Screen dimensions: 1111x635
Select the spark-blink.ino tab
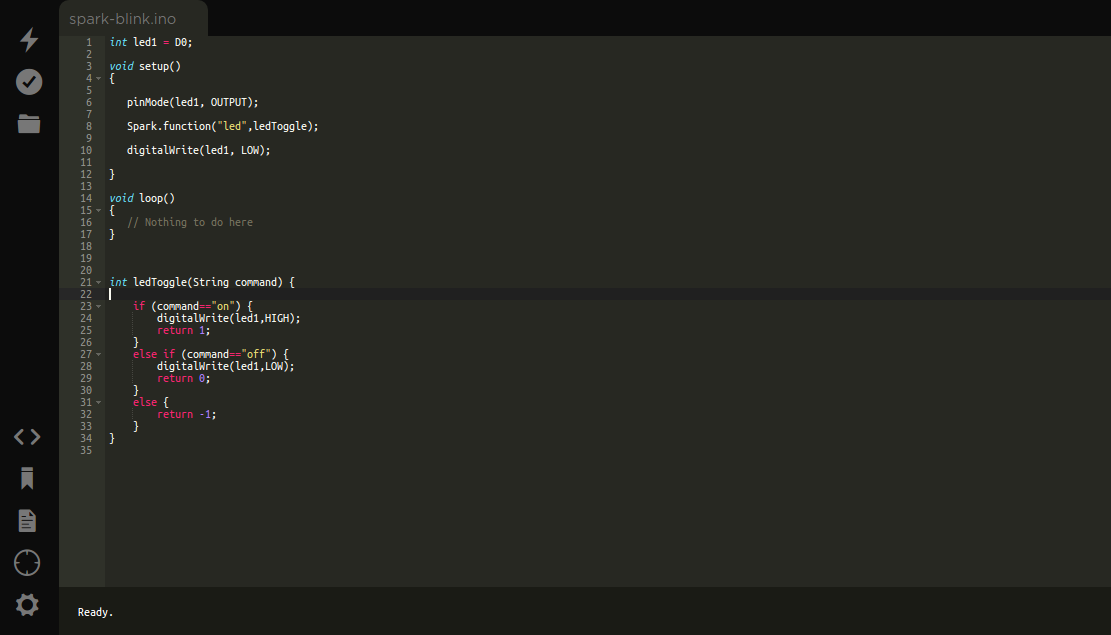122,19
